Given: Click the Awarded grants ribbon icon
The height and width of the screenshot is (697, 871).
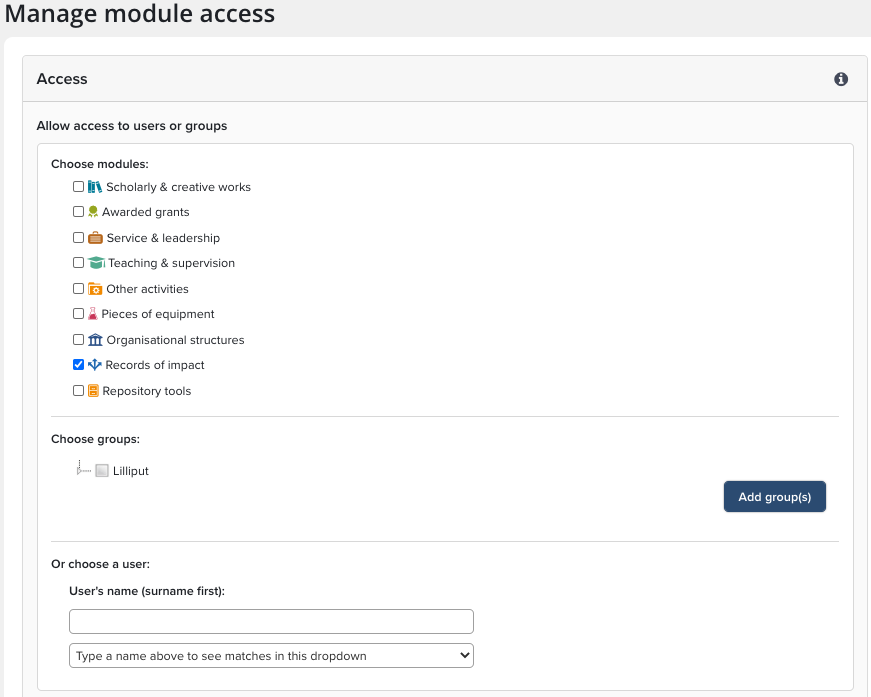Looking at the screenshot, I should (x=93, y=212).
